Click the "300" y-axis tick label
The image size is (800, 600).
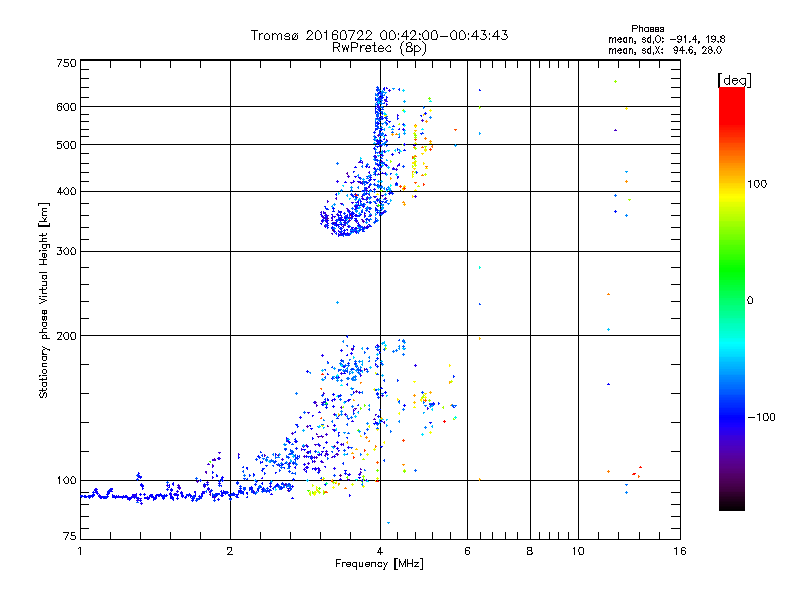coord(66,252)
